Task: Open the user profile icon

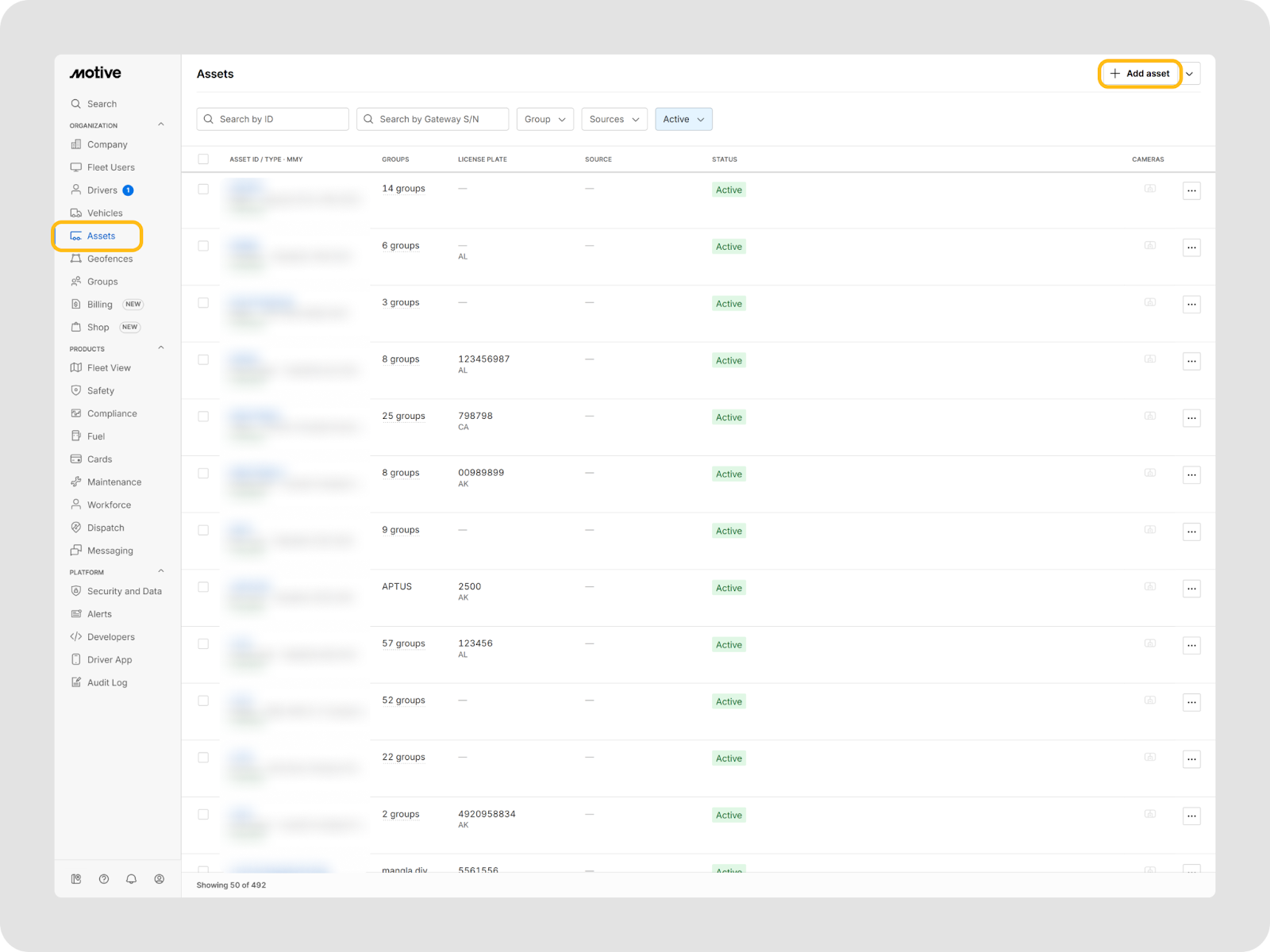Action: pyautogui.click(x=160, y=879)
